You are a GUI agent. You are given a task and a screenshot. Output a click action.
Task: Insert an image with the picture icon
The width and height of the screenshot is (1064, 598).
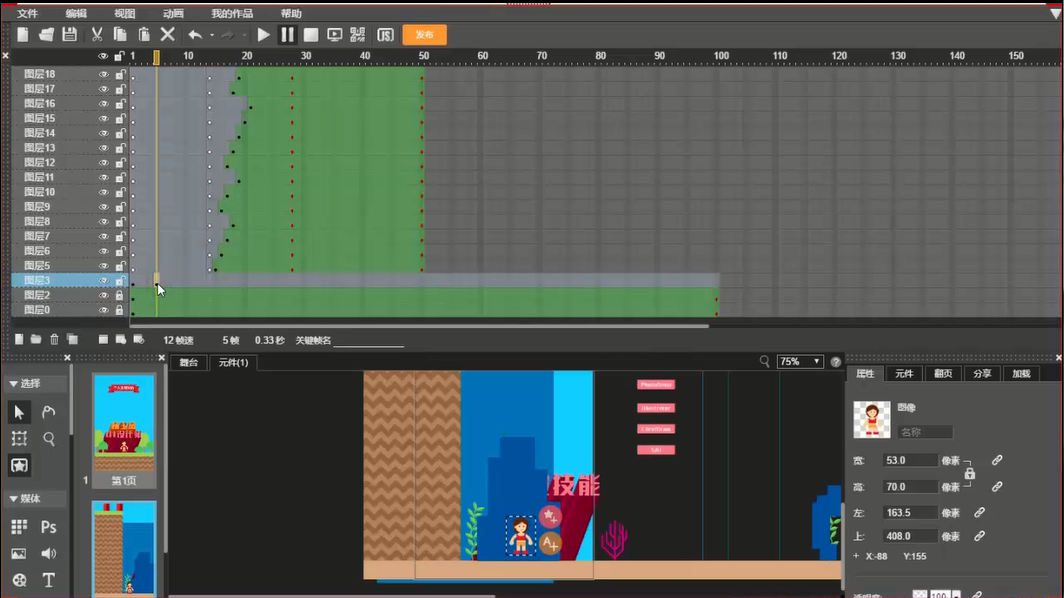coord(19,554)
